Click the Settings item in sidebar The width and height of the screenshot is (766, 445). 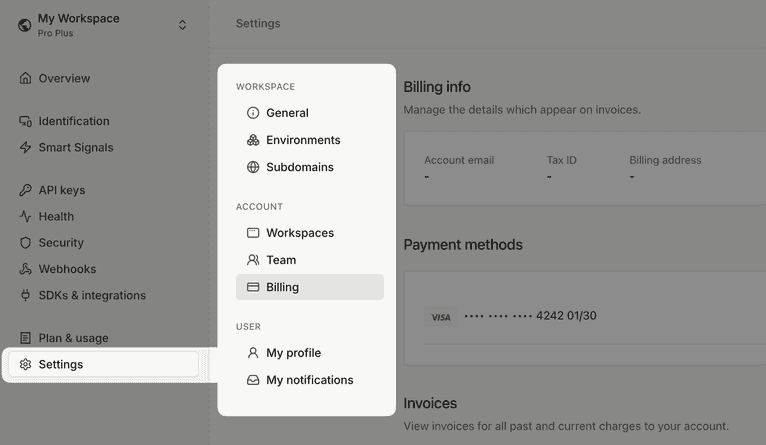pos(61,364)
